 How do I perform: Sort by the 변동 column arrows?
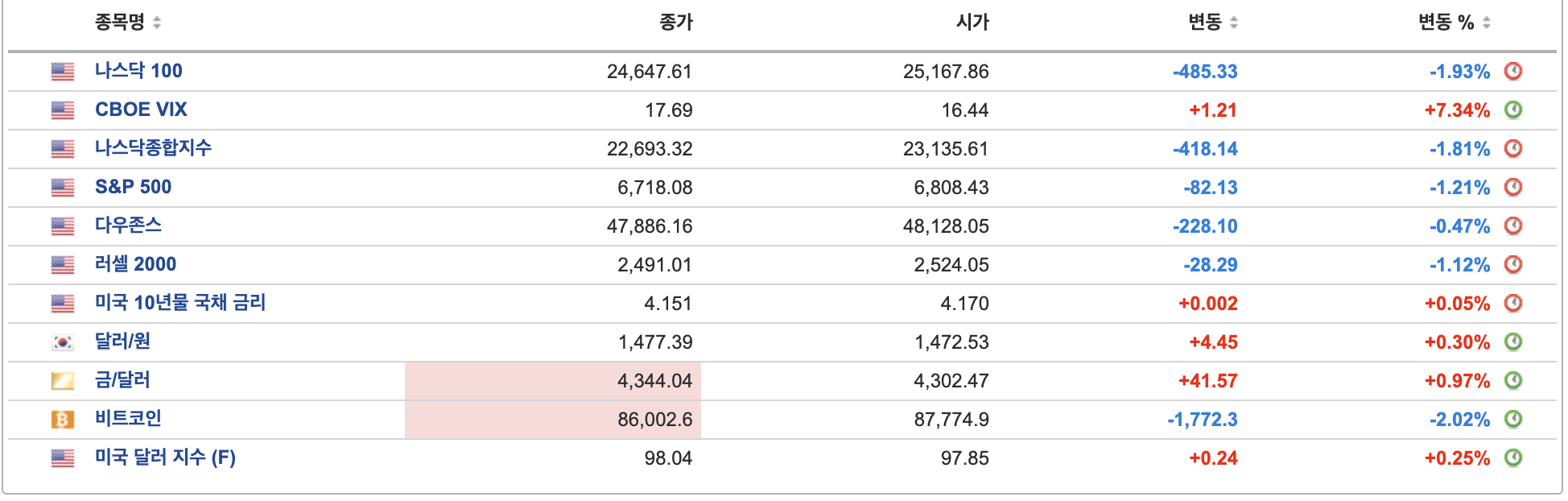[x=1234, y=23]
